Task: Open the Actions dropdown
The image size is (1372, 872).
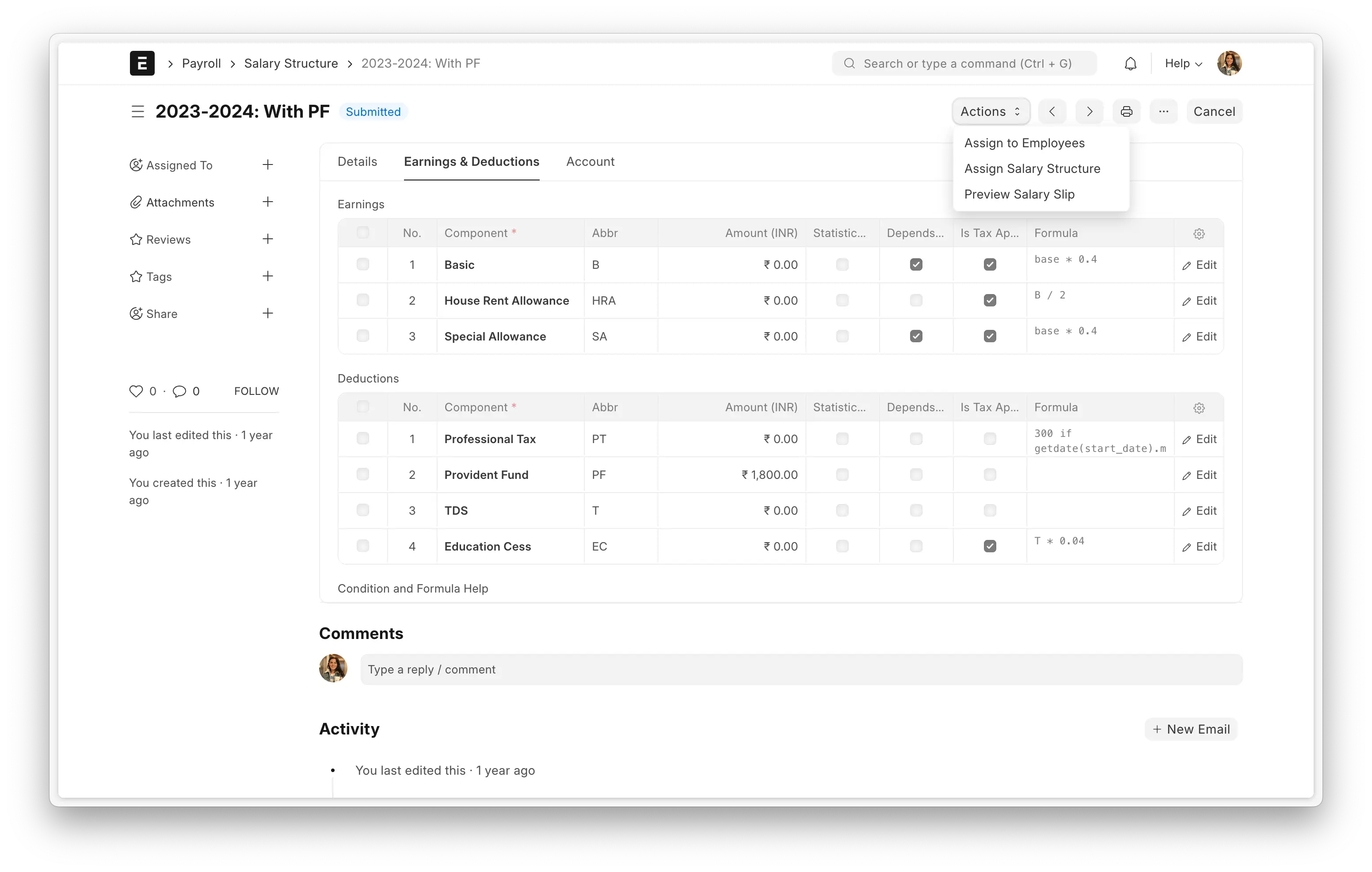Action: [x=990, y=112]
